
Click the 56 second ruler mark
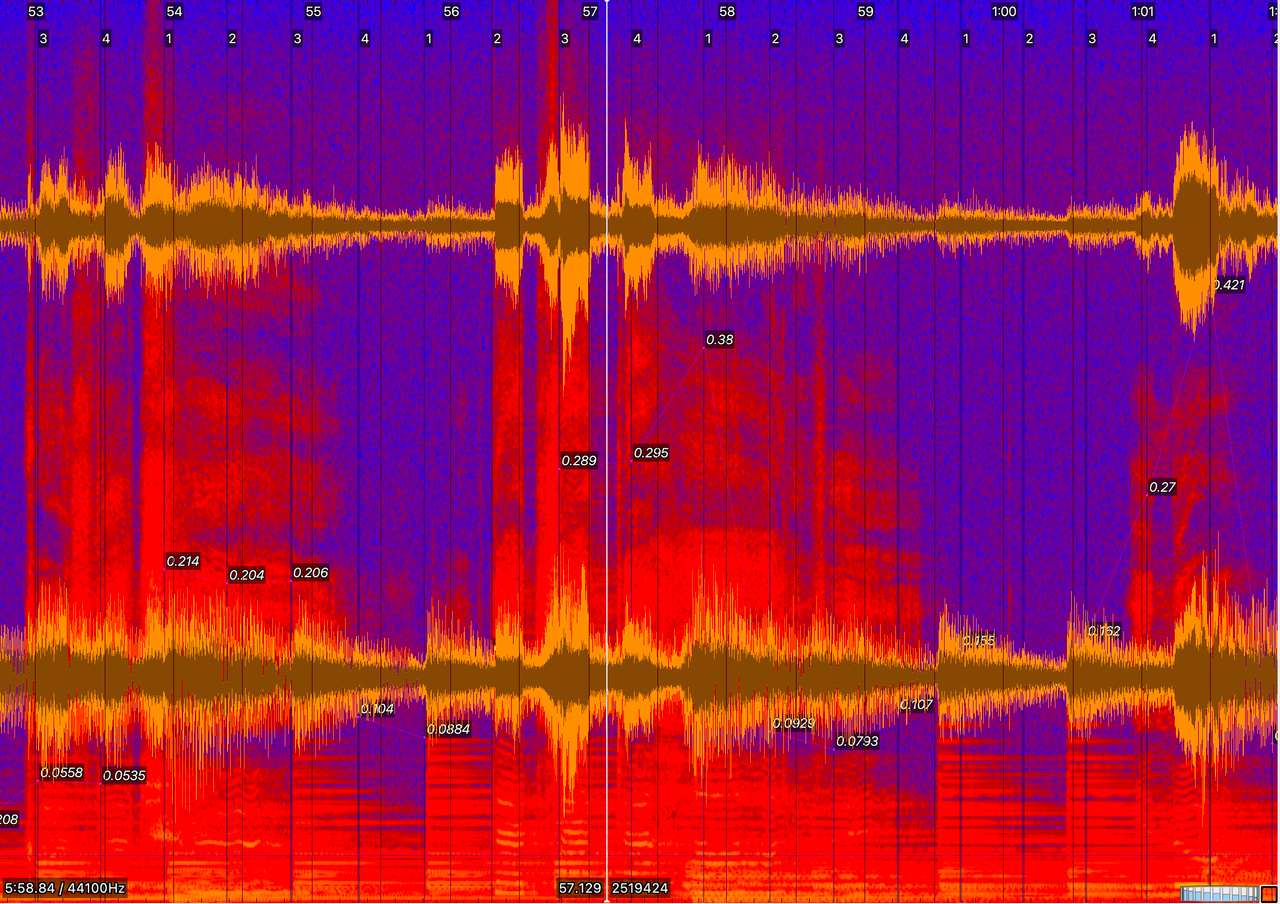point(451,12)
